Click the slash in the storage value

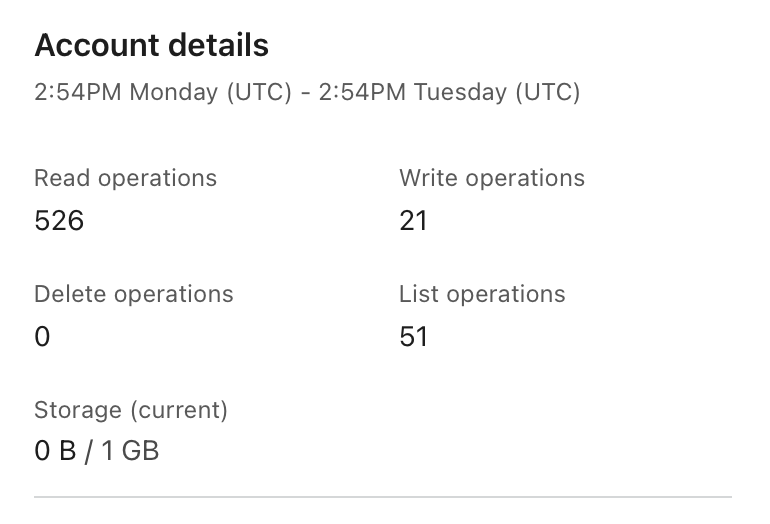(x=89, y=451)
